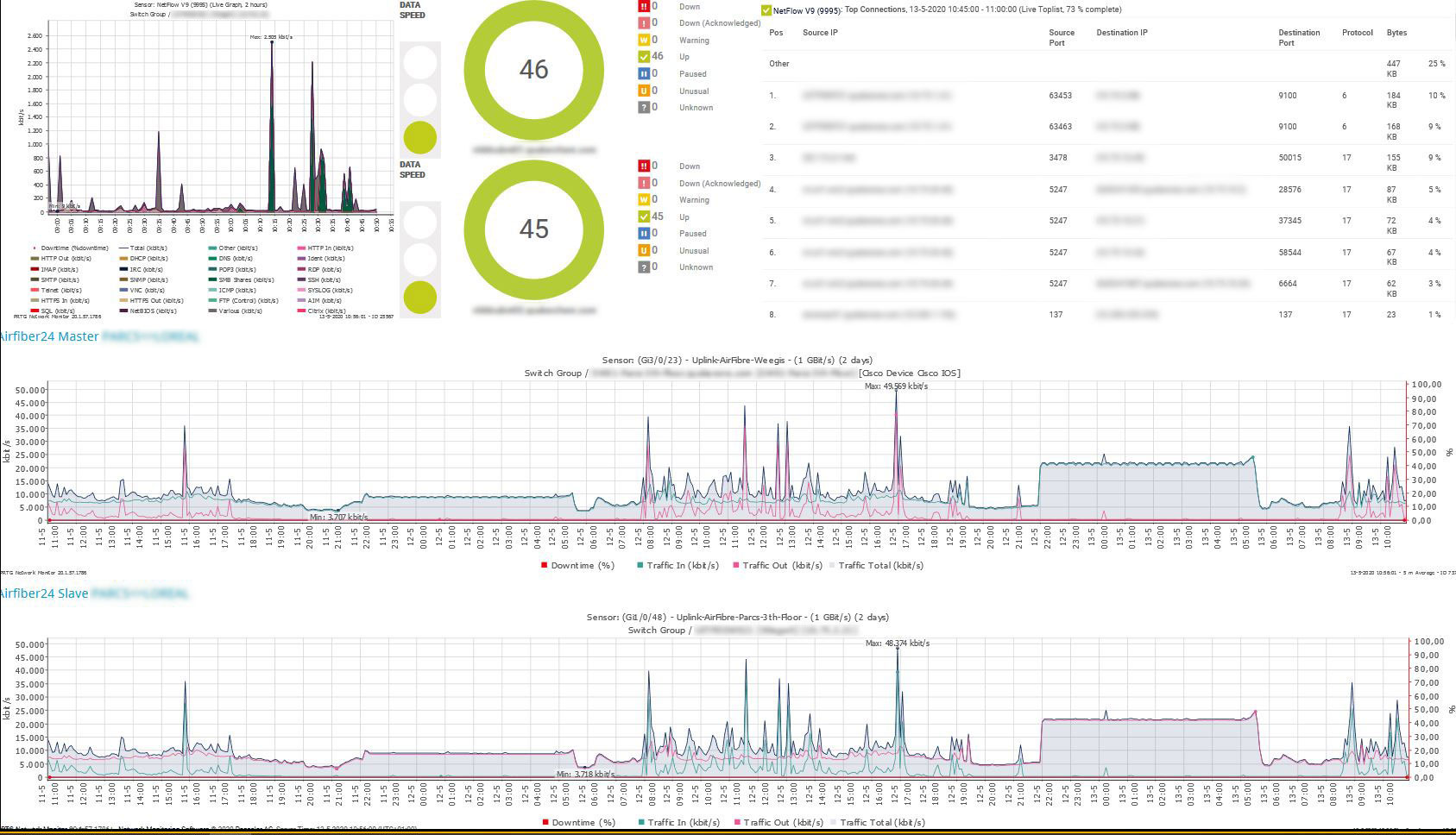
Task: Click the blue Paused icon beside the 45 donut
Action: click(x=643, y=233)
